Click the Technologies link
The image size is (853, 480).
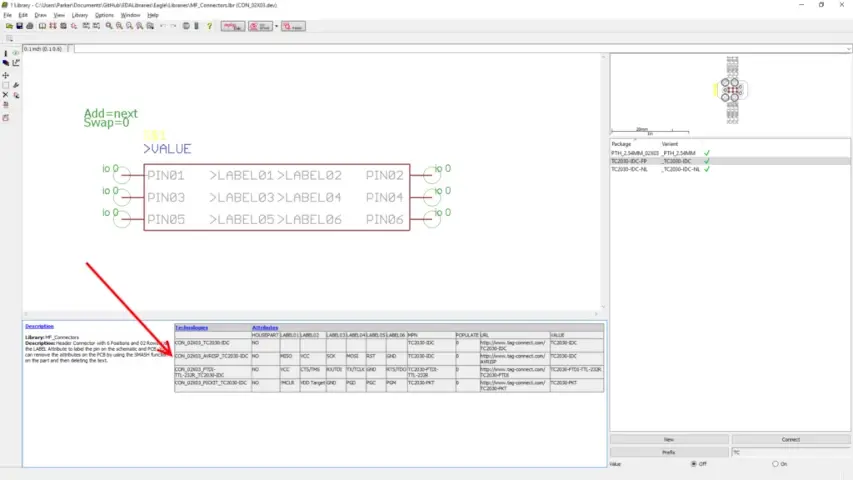(x=192, y=327)
